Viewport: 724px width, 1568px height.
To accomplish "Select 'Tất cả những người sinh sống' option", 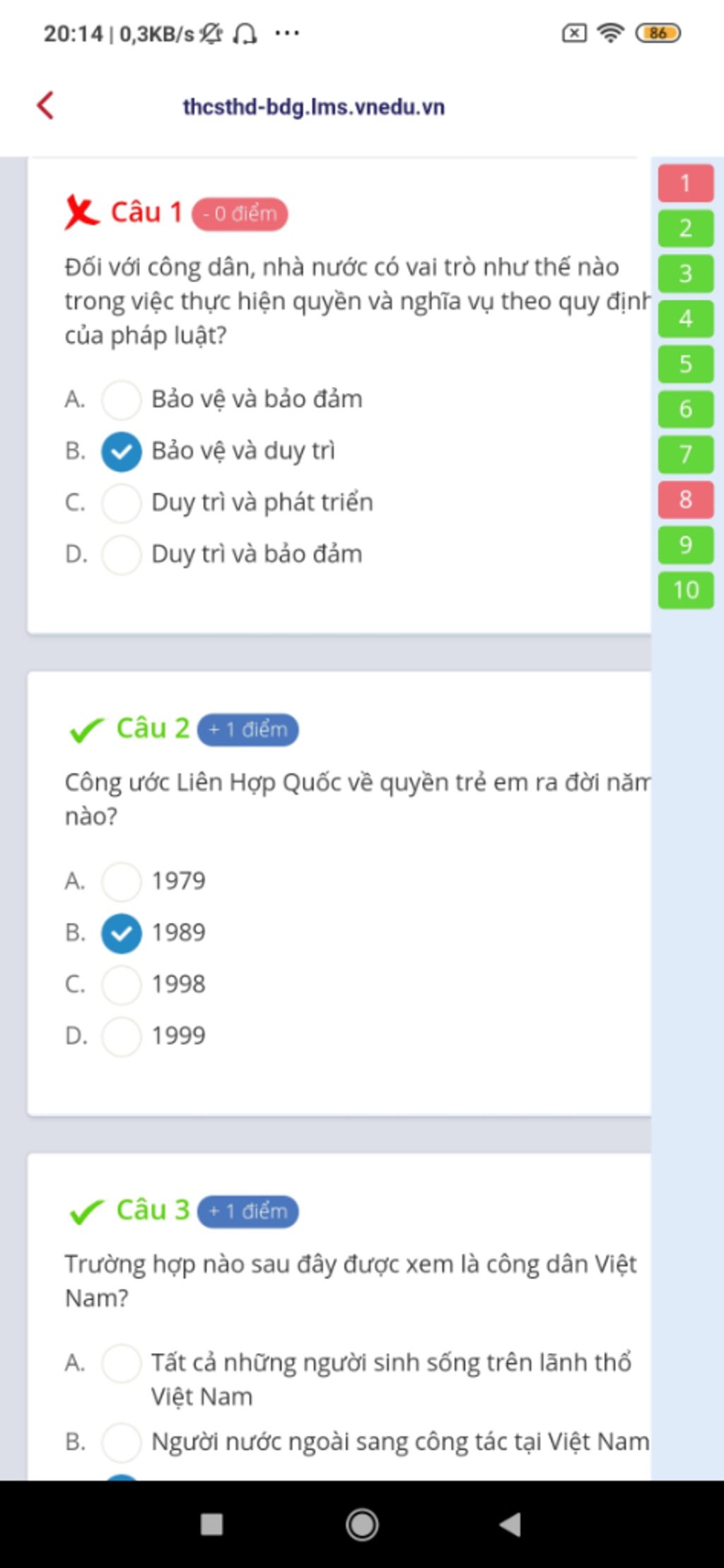I will click(122, 1364).
